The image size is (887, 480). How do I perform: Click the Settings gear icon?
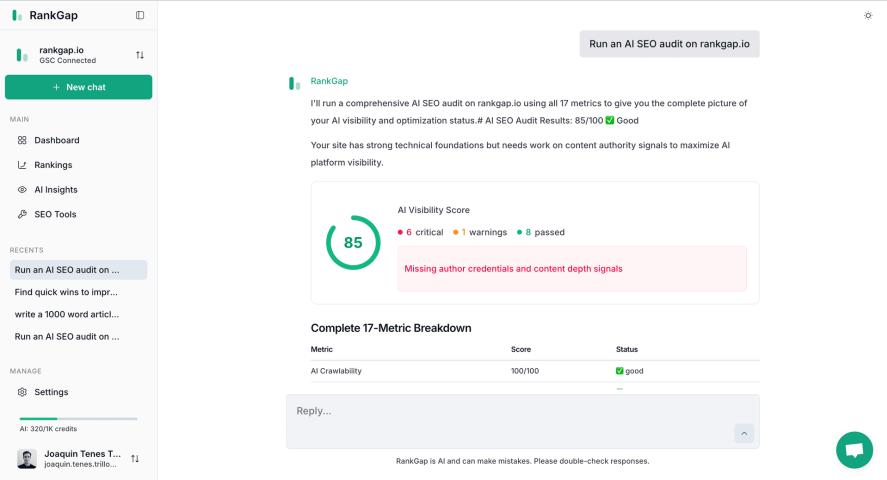[22, 392]
